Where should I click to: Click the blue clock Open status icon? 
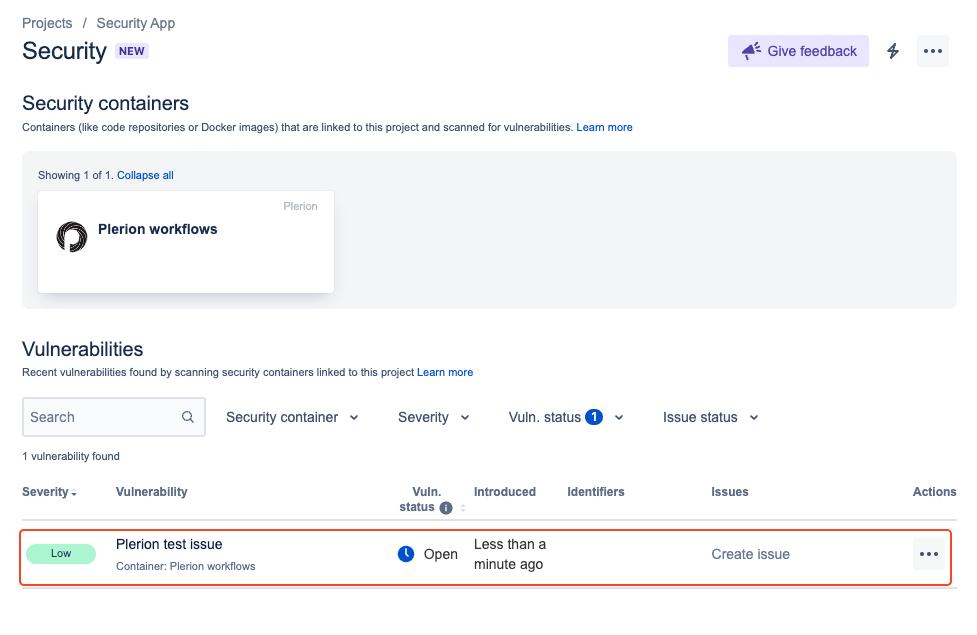point(406,553)
